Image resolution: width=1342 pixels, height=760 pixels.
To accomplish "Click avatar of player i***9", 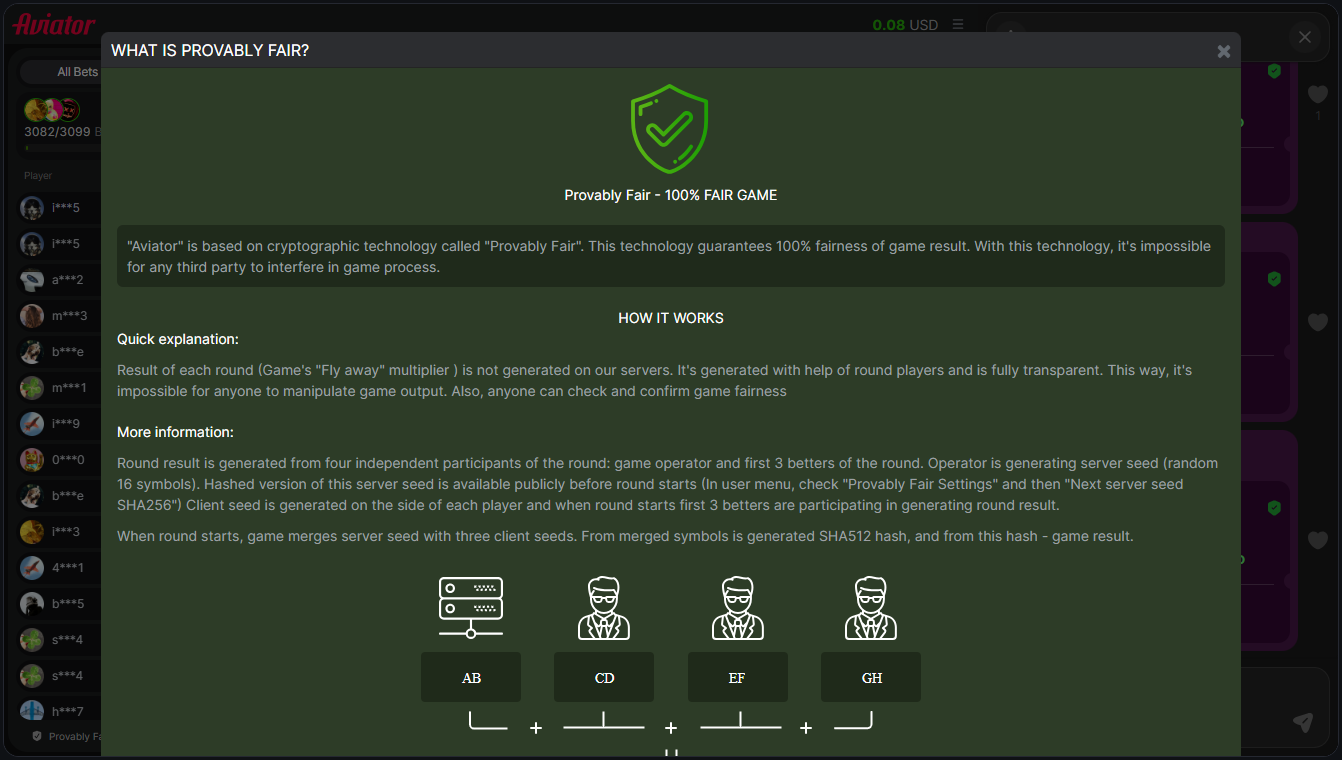I will pyautogui.click(x=32, y=424).
